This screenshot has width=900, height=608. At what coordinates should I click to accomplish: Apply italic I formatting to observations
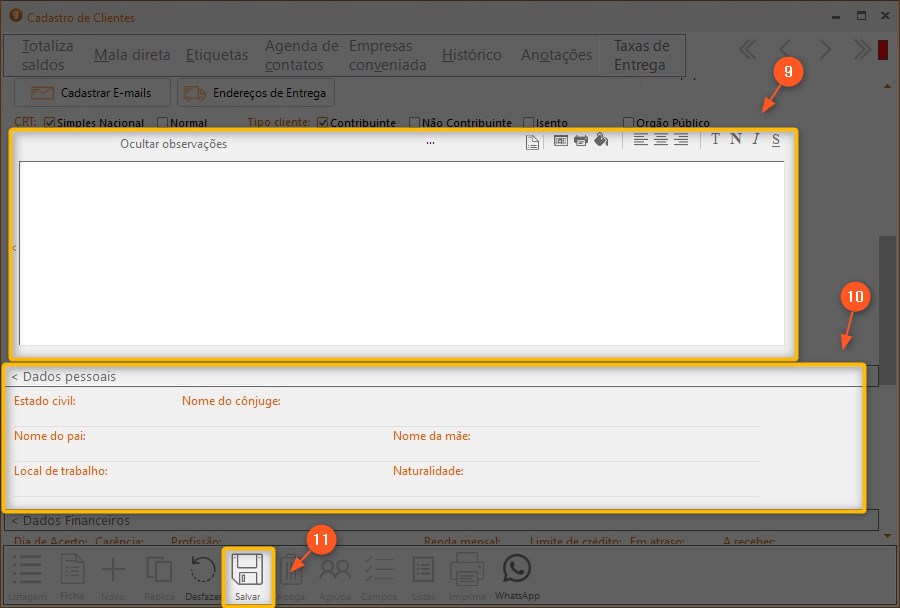coord(756,140)
